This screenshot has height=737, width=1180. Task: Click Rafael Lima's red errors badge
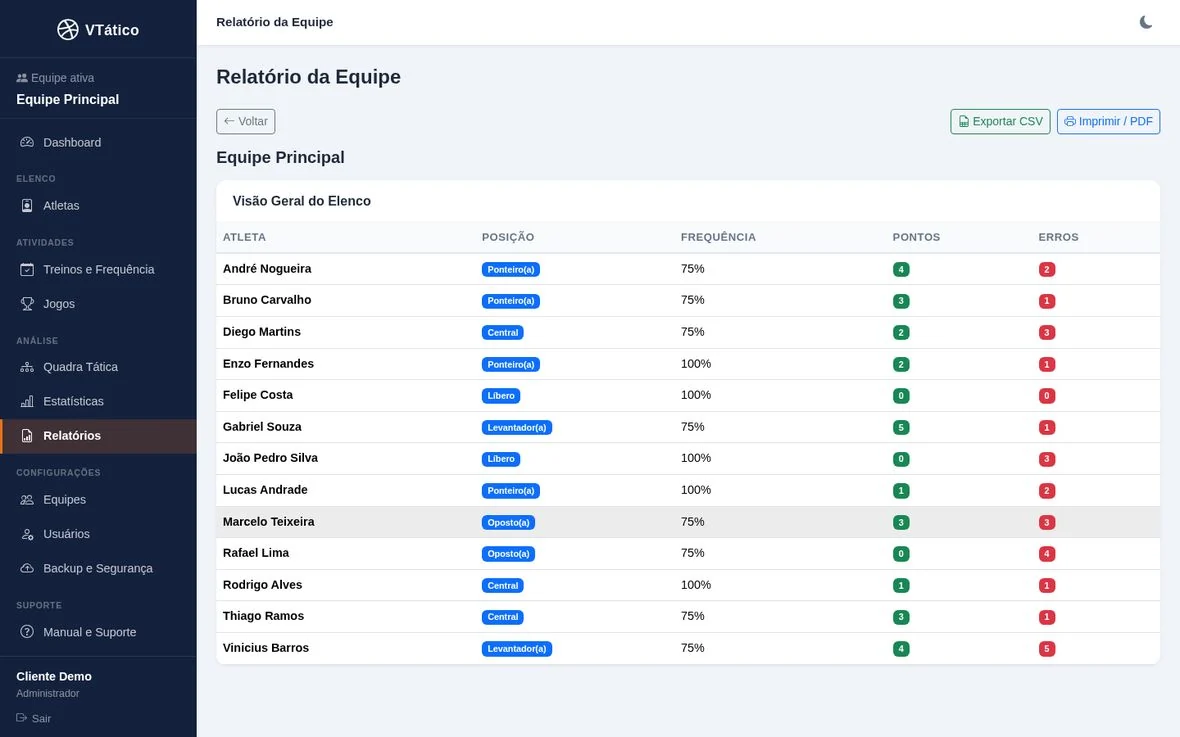(1047, 554)
